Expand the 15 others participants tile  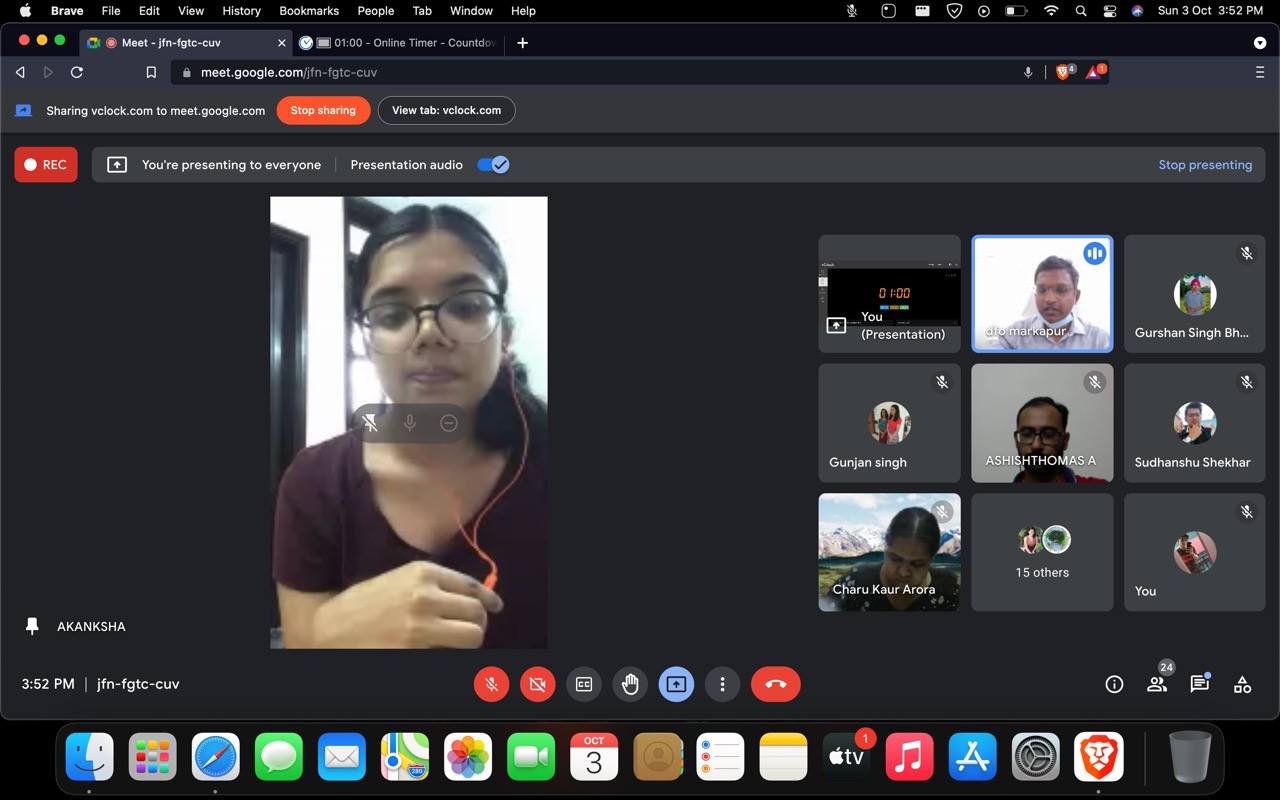coord(1042,552)
